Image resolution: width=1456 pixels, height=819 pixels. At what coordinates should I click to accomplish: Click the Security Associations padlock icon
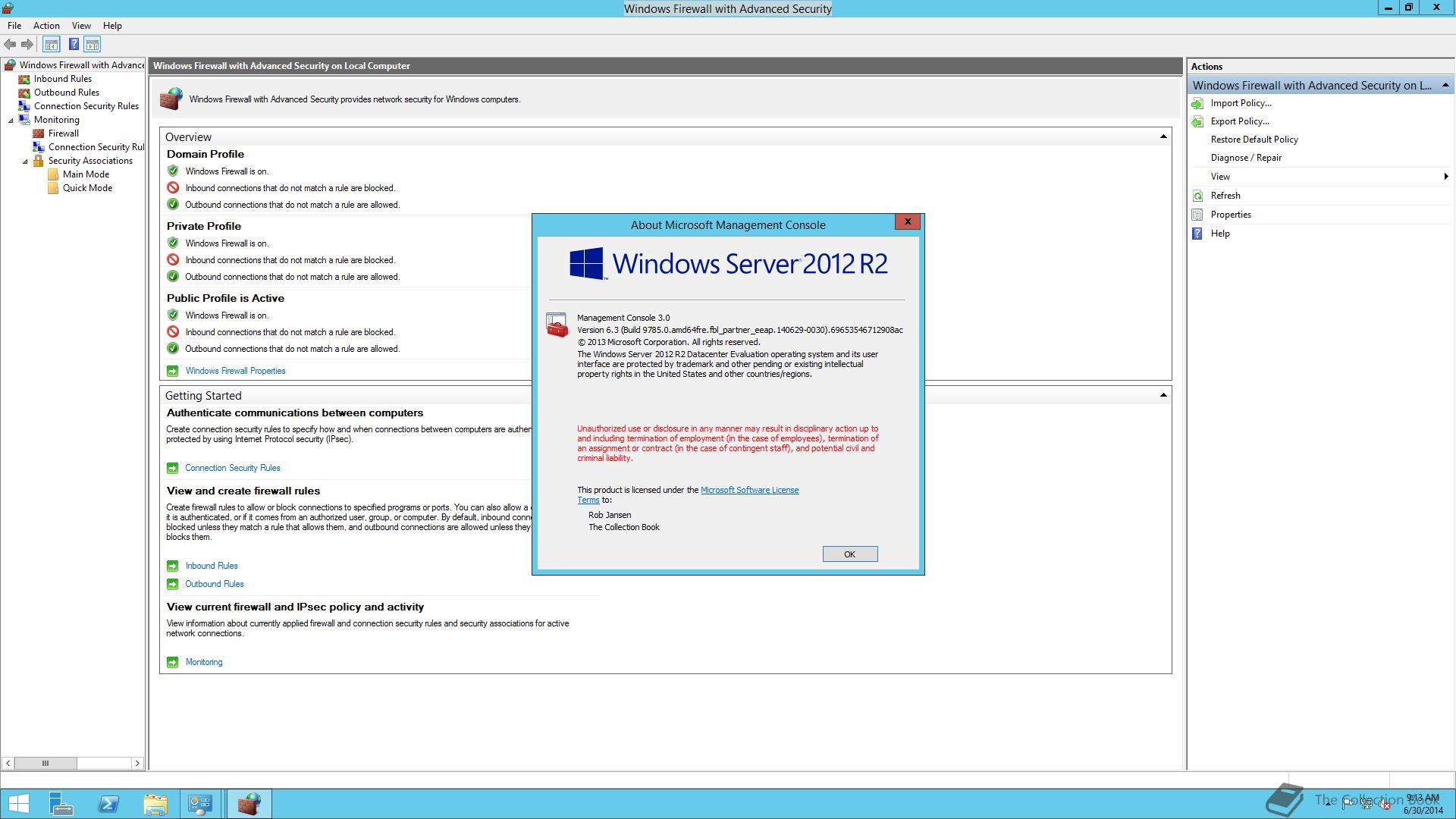tap(39, 161)
